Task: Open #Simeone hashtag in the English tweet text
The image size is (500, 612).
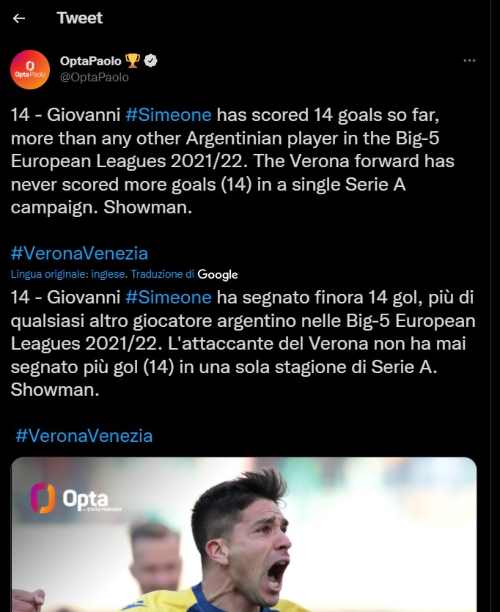Action: [x=169, y=115]
